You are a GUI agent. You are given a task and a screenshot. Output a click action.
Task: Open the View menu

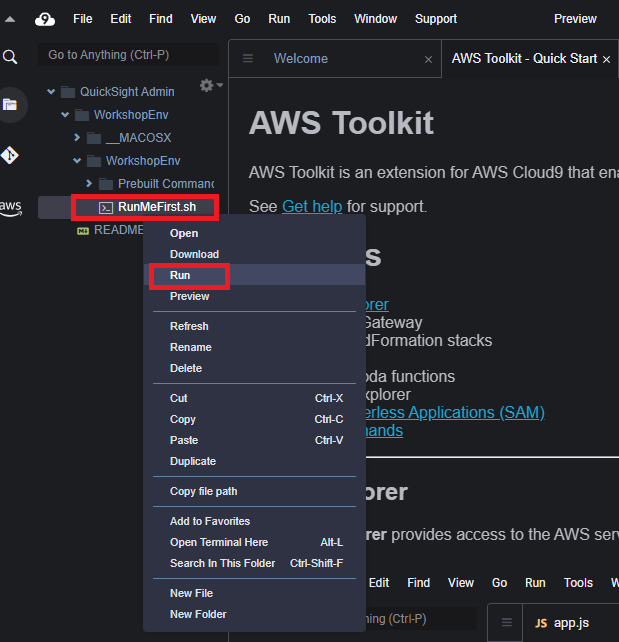click(203, 19)
